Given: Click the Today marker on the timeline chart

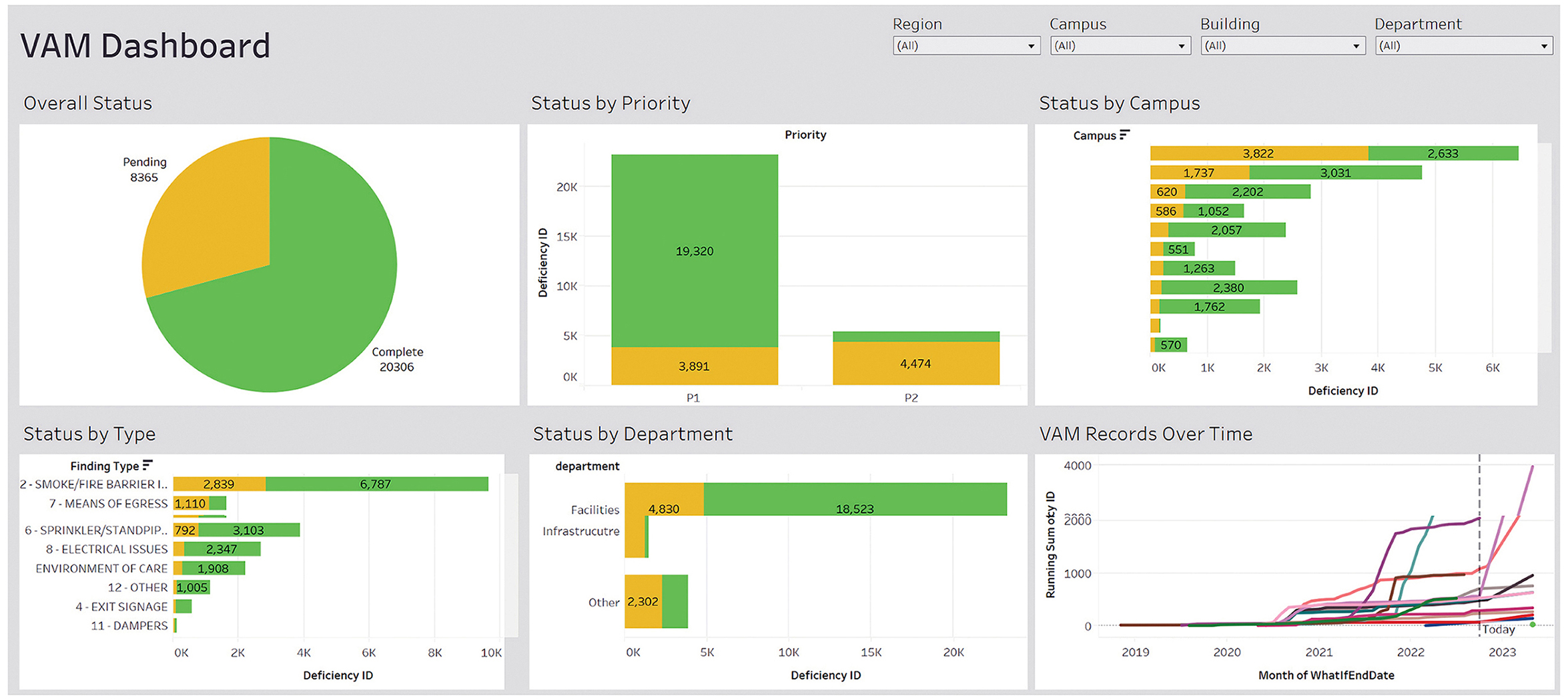Looking at the screenshot, I should 1499,629.
